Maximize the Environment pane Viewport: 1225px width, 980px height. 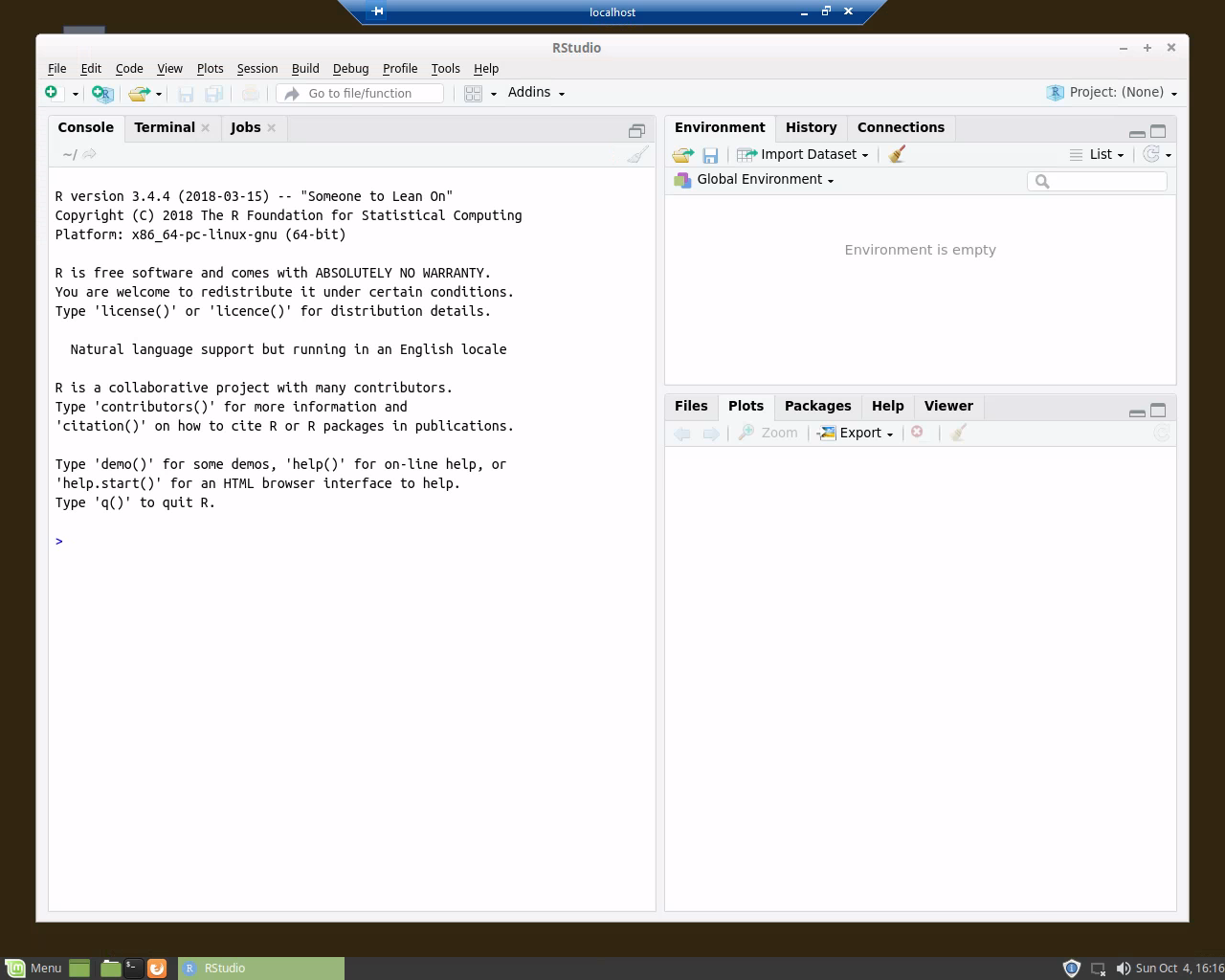1158,131
